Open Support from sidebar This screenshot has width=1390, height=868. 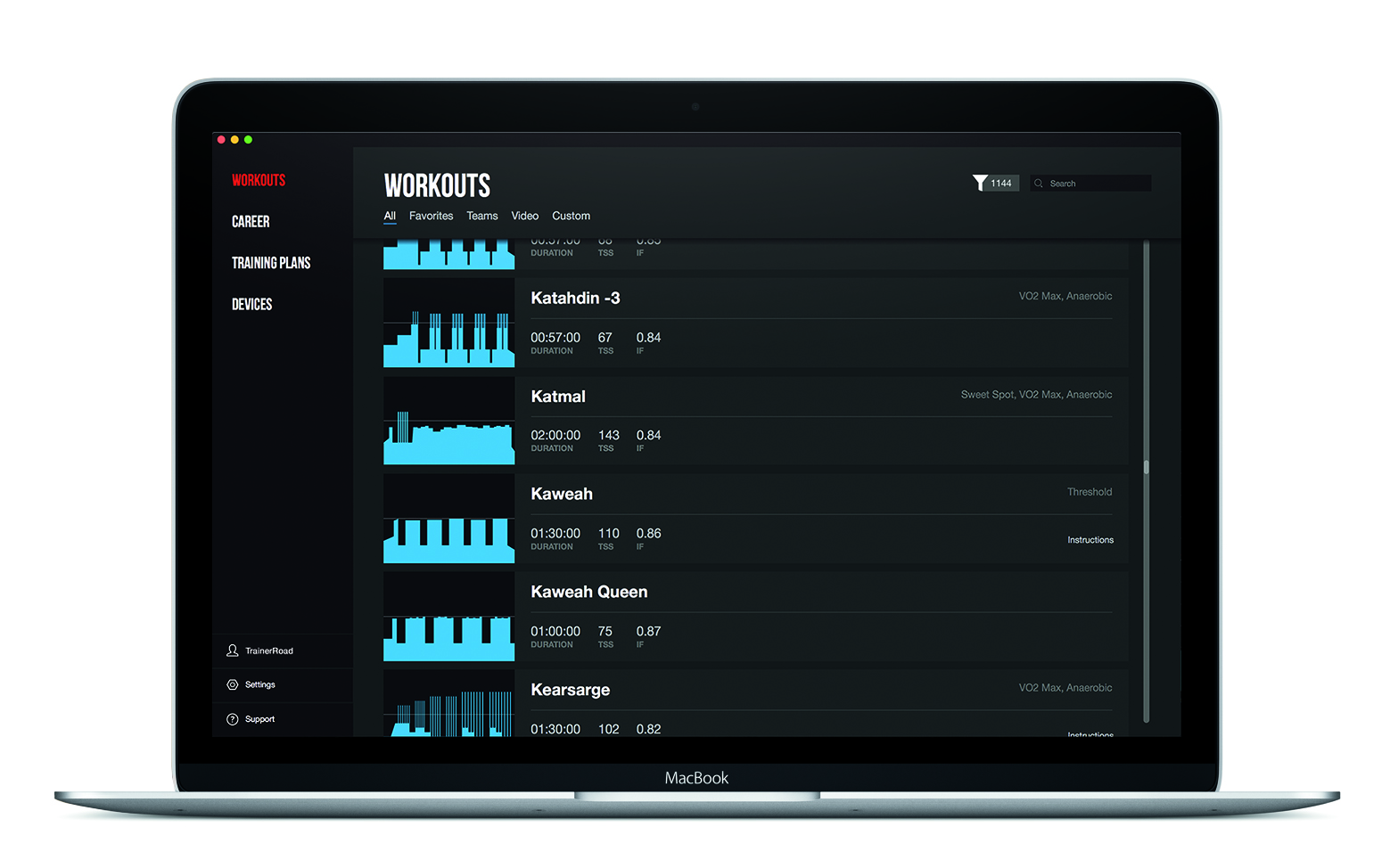[259, 719]
